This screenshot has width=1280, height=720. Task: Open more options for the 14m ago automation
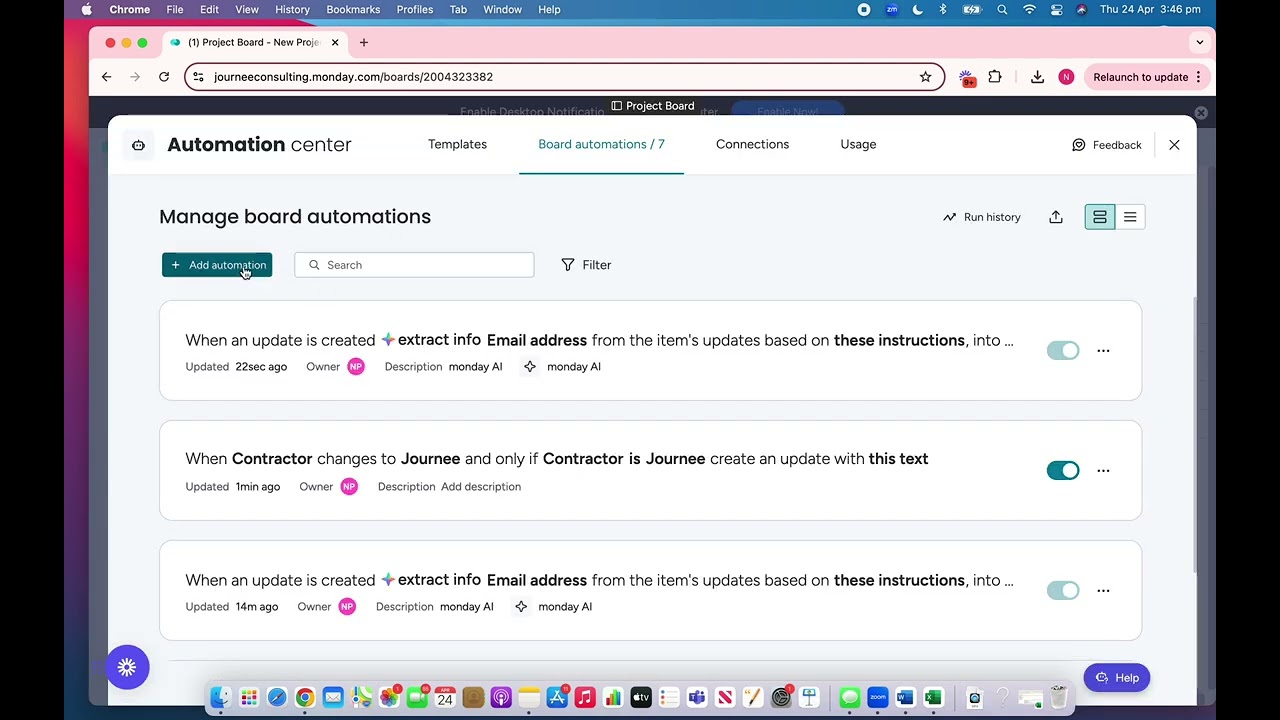[1103, 590]
